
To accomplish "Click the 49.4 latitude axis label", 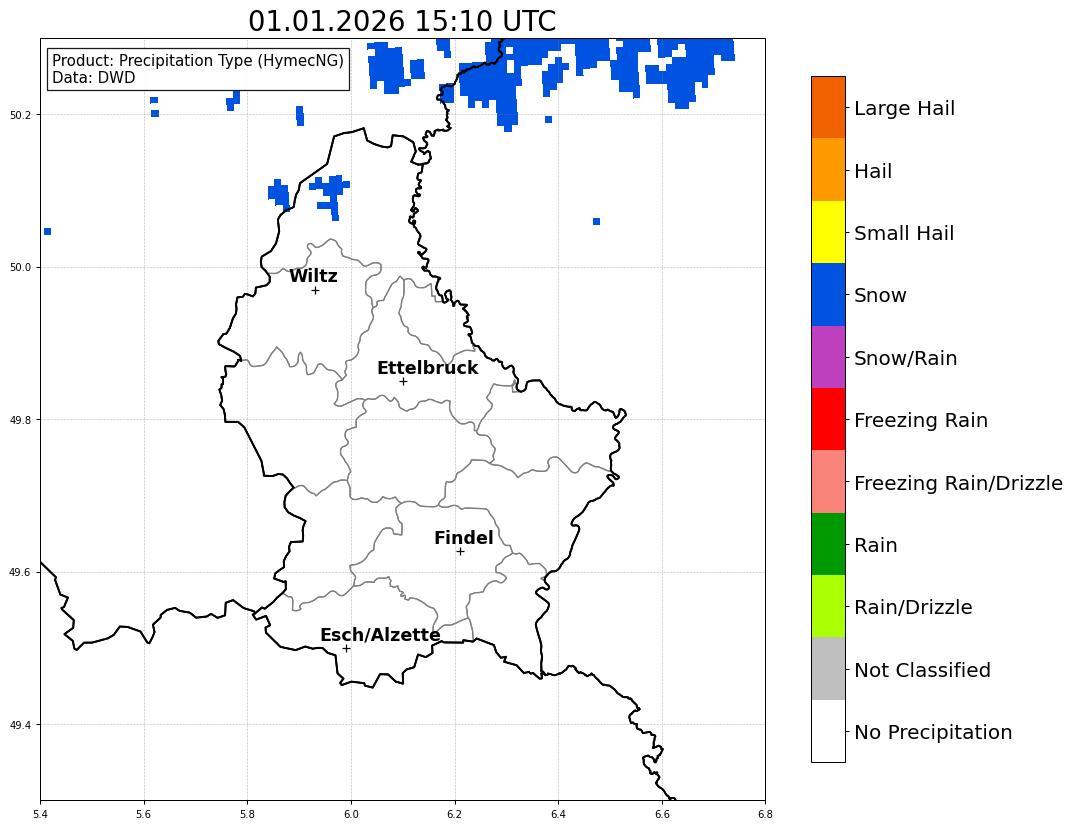I will (x=21, y=725).
